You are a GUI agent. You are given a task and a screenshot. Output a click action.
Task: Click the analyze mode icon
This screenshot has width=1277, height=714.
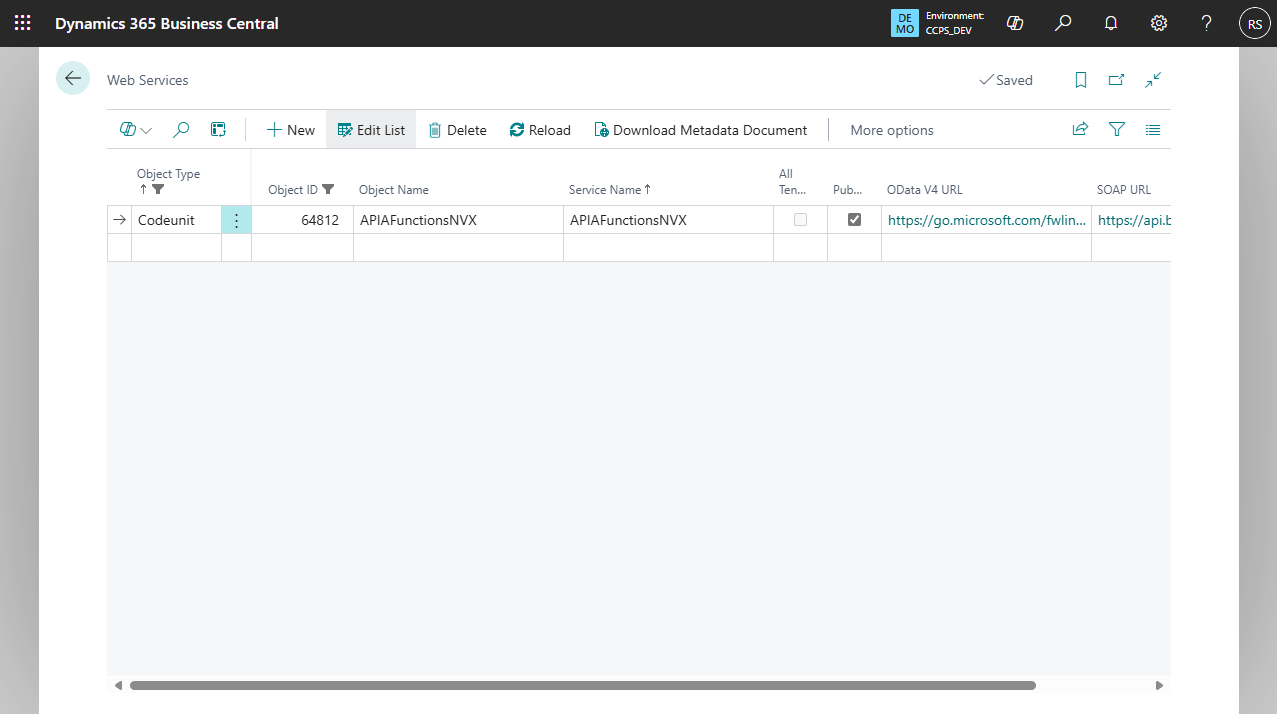(x=218, y=130)
